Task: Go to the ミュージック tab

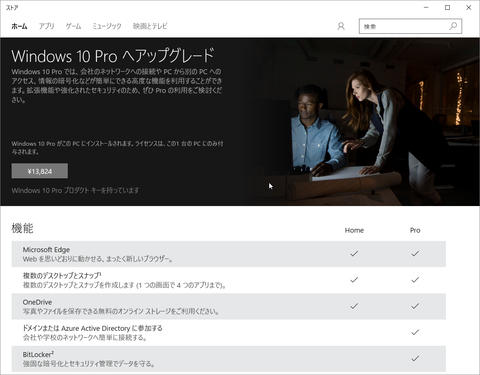Action: point(107,26)
